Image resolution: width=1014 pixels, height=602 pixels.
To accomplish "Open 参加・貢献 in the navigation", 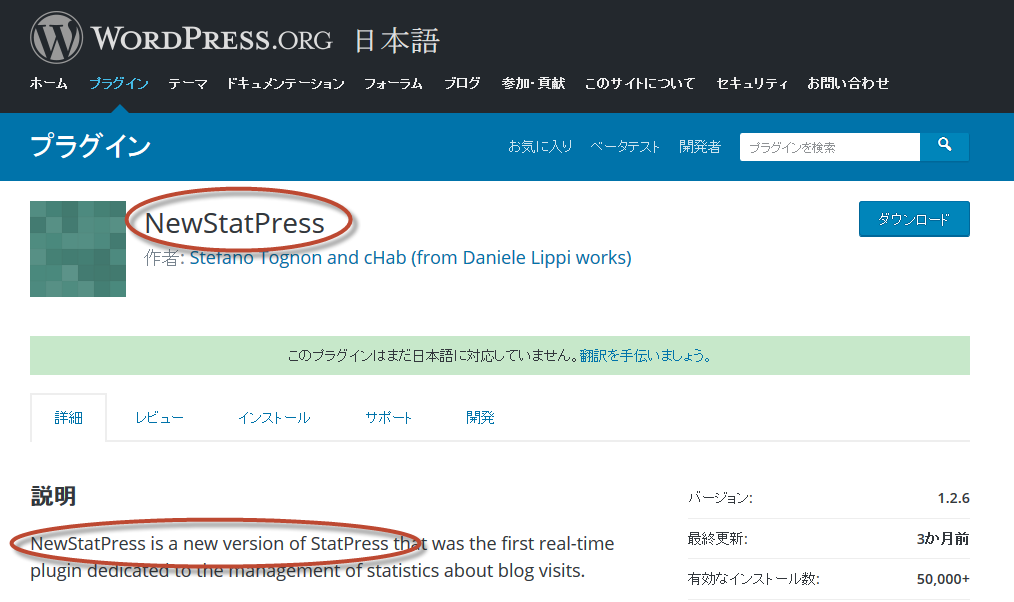I will pyautogui.click(x=533, y=83).
